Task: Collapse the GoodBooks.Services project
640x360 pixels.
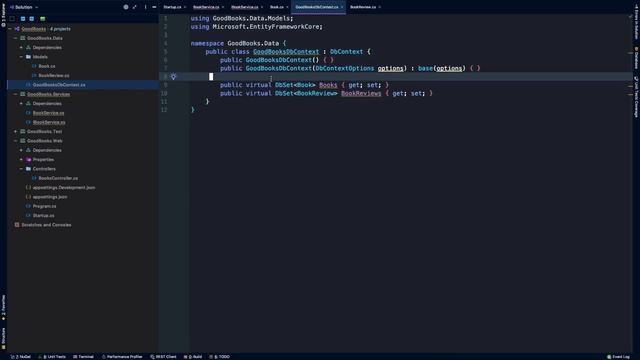Action: click(x=16, y=94)
